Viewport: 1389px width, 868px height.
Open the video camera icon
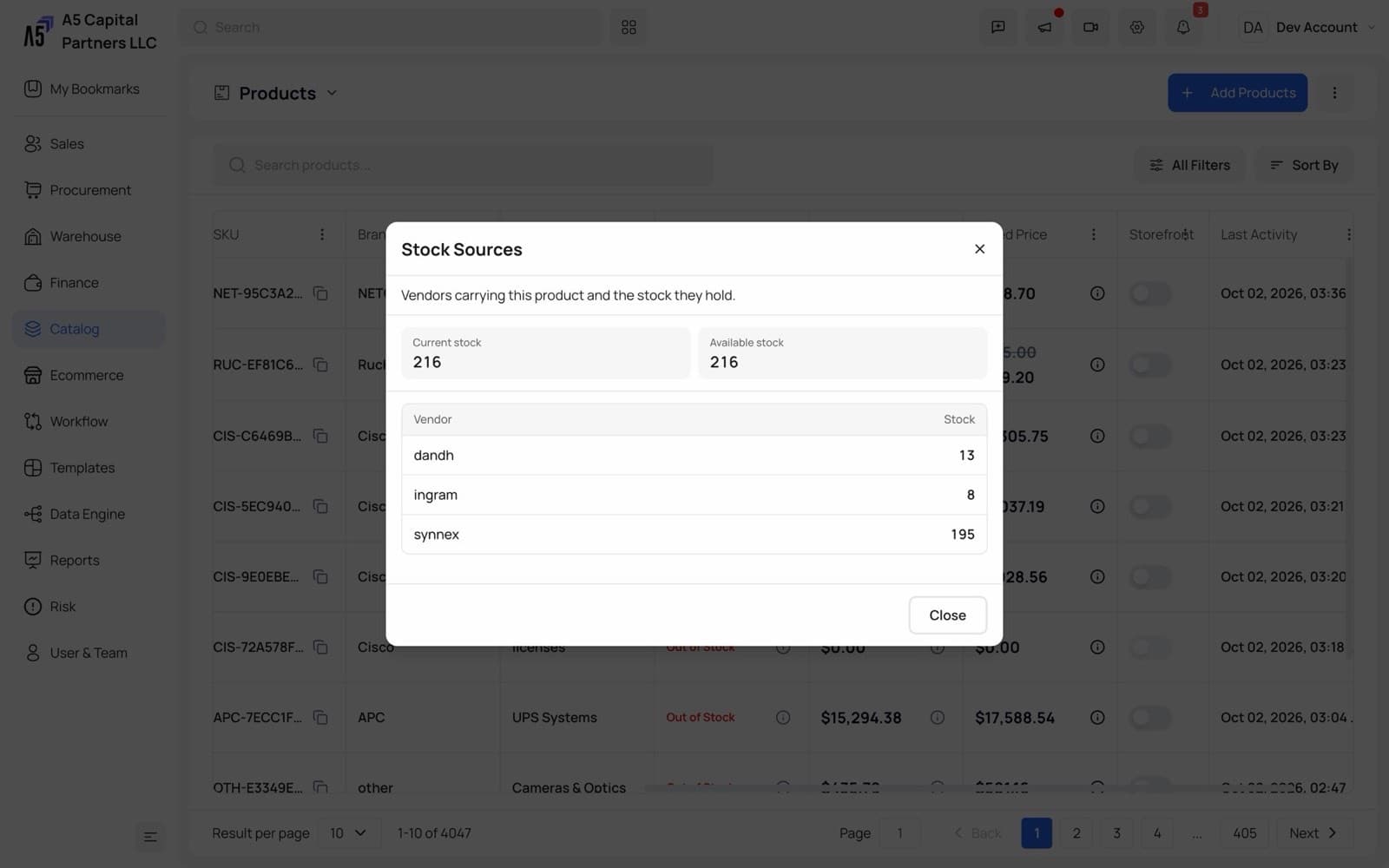click(x=1090, y=27)
